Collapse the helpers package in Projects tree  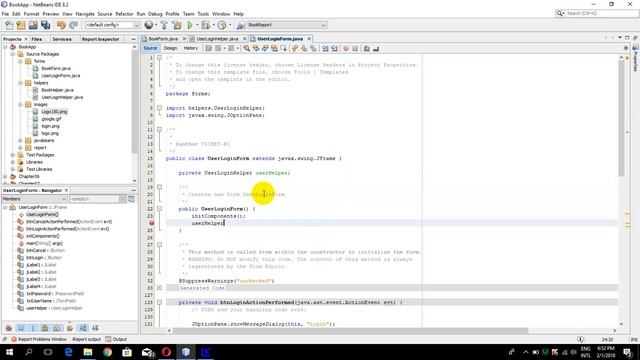(20, 83)
